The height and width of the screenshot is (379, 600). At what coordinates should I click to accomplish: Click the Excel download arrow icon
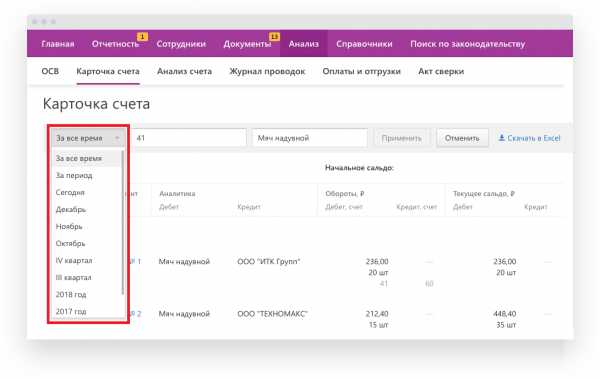(501, 138)
